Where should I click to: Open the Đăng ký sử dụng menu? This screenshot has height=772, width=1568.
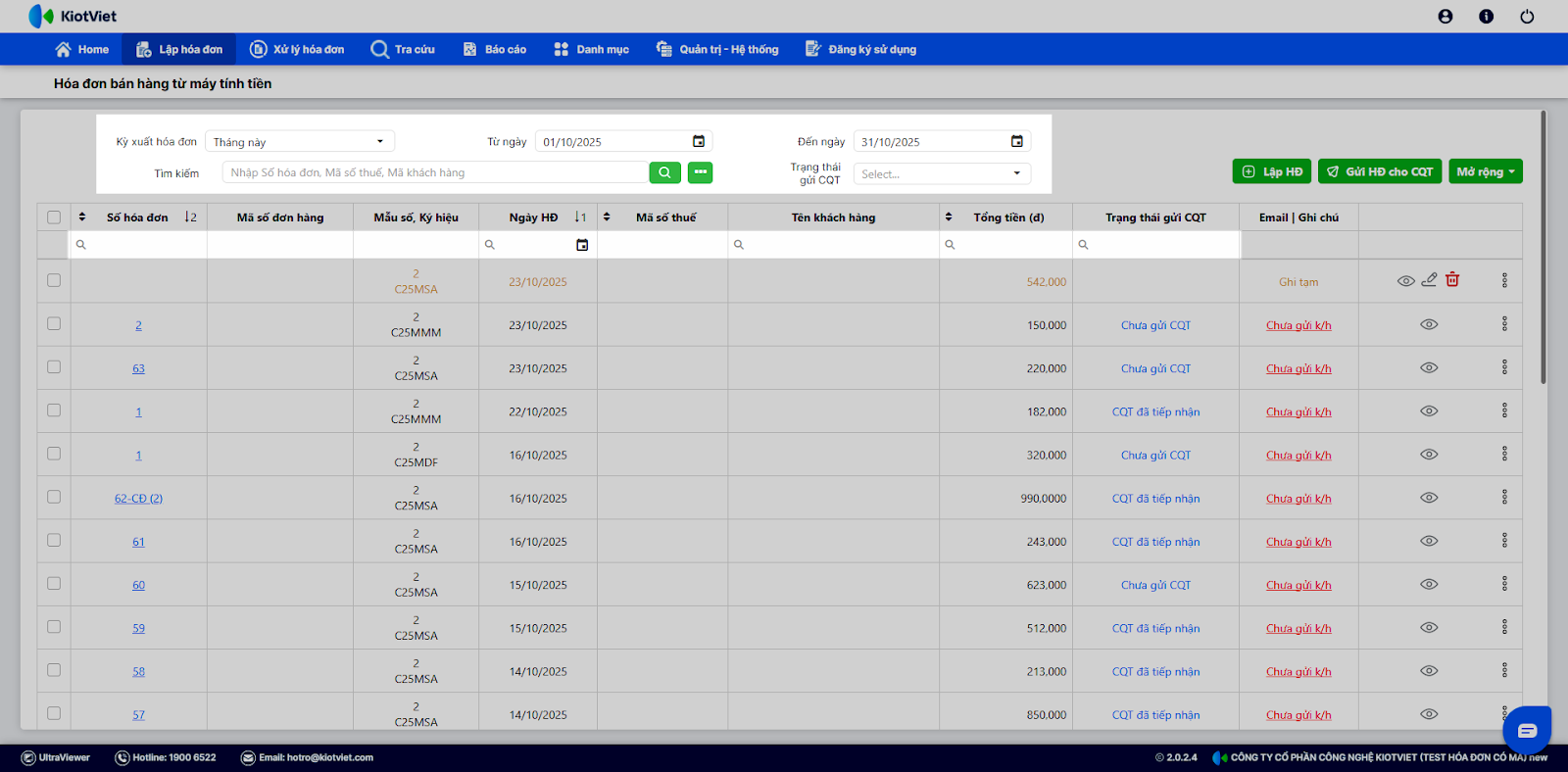tap(860, 49)
